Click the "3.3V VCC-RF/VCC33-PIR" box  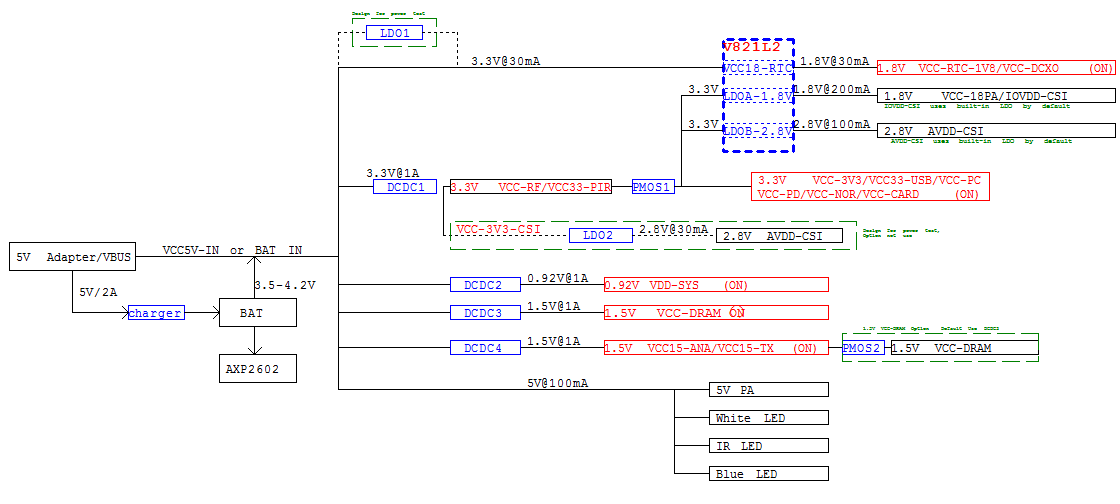coord(531,187)
